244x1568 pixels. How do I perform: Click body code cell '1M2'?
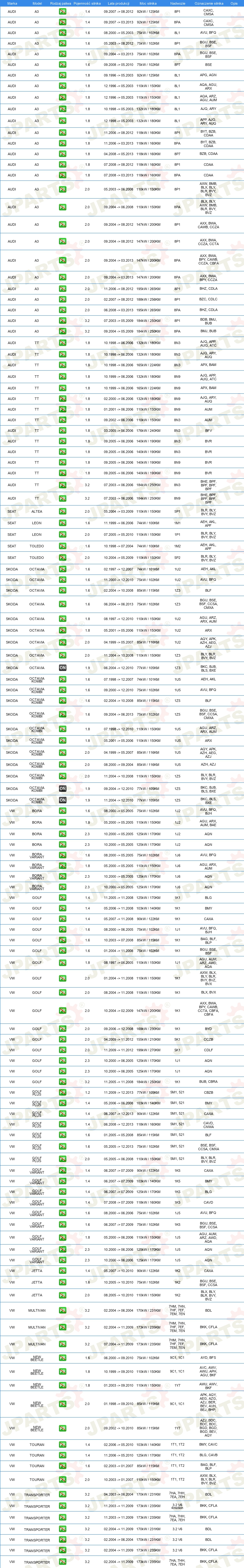(178, 546)
